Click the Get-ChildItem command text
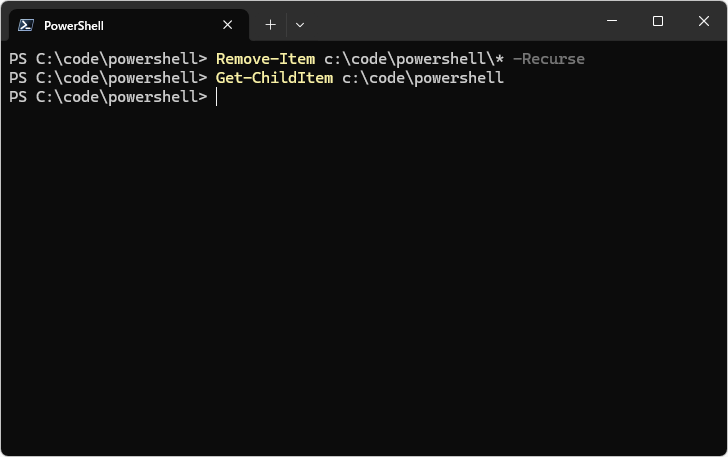 (x=274, y=78)
